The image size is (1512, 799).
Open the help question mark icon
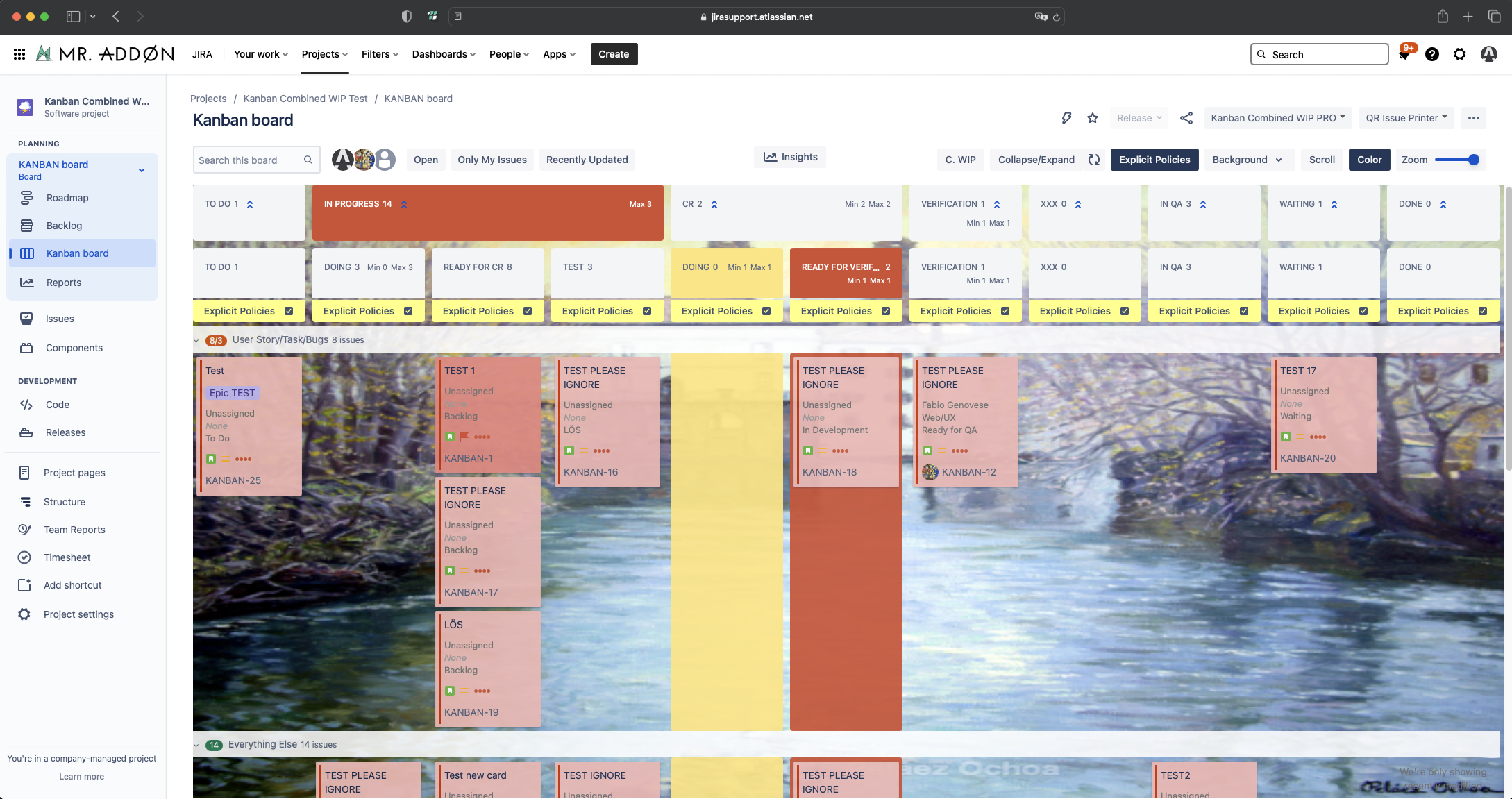point(1431,54)
